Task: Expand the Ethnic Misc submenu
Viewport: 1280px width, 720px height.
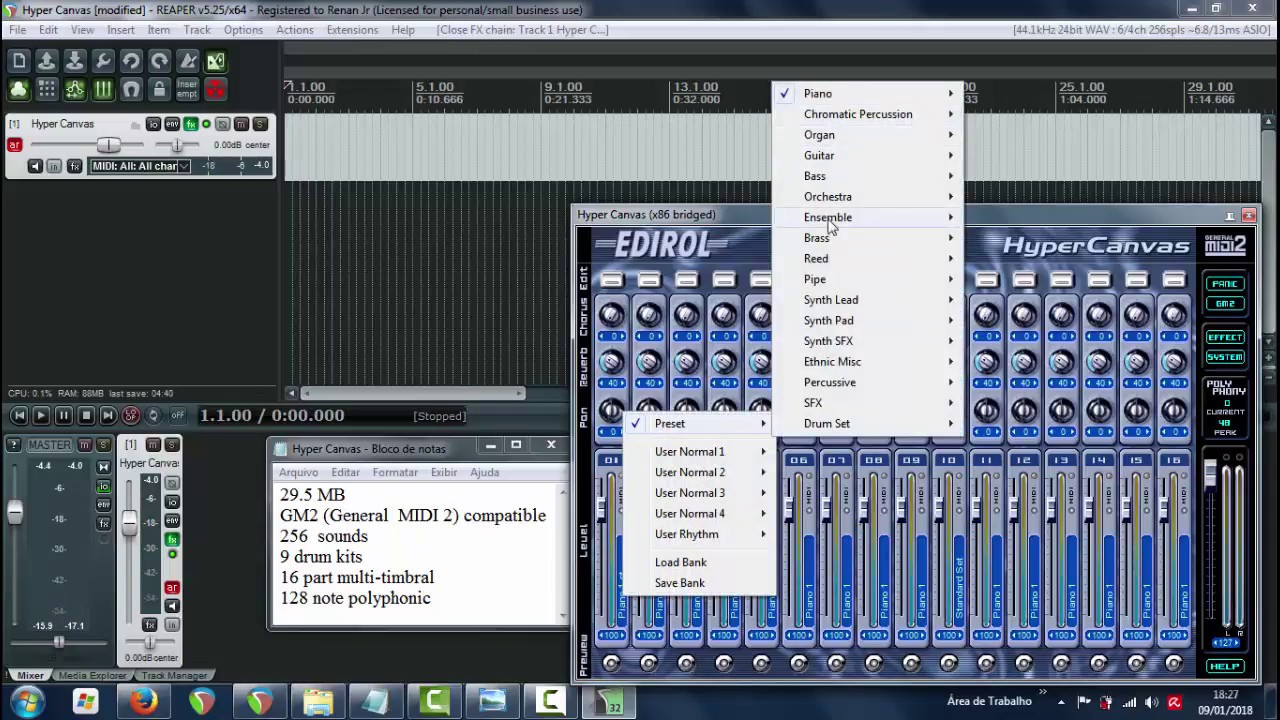Action: (868, 362)
